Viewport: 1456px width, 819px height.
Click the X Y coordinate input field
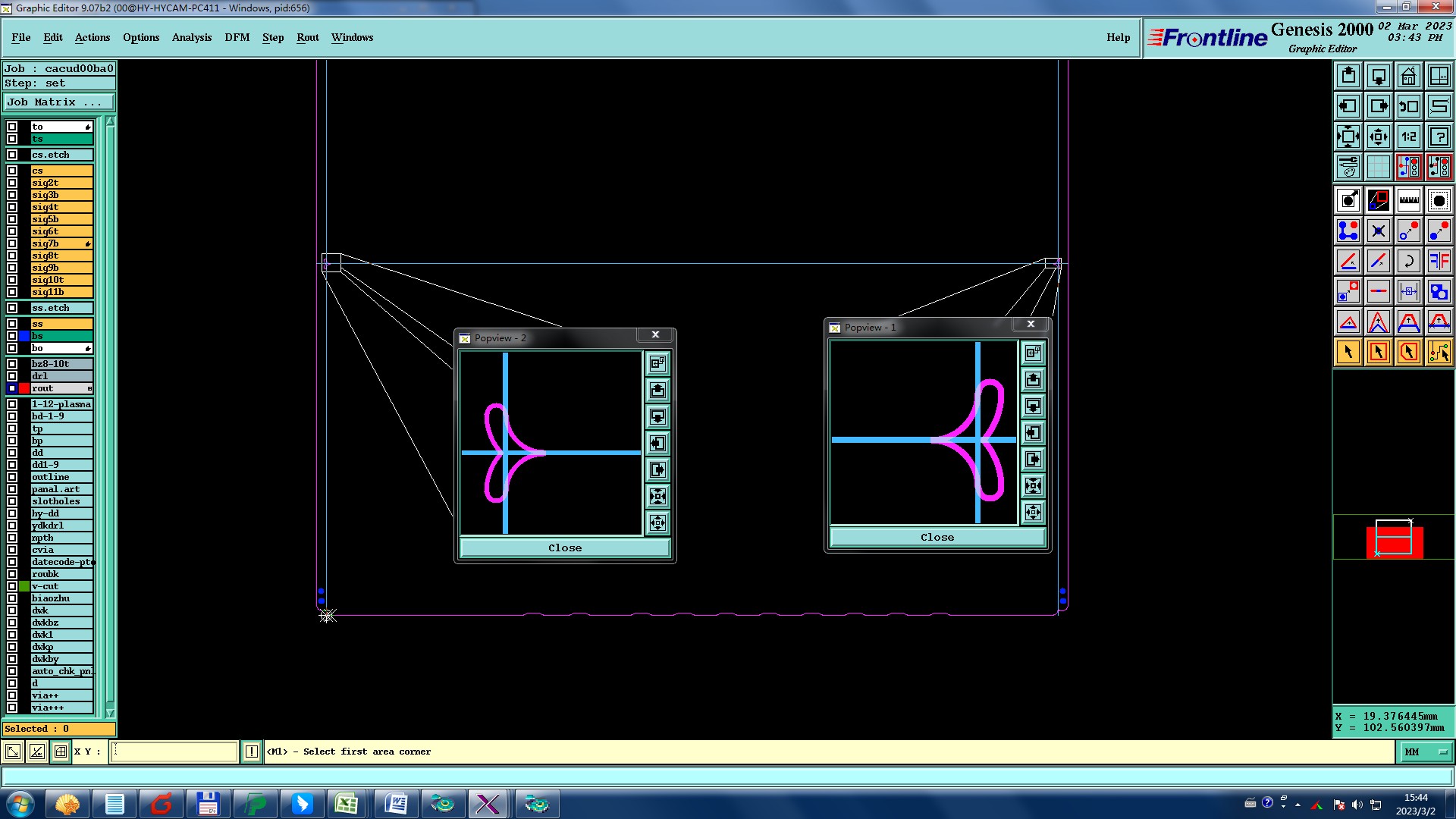[x=174, y=752]
